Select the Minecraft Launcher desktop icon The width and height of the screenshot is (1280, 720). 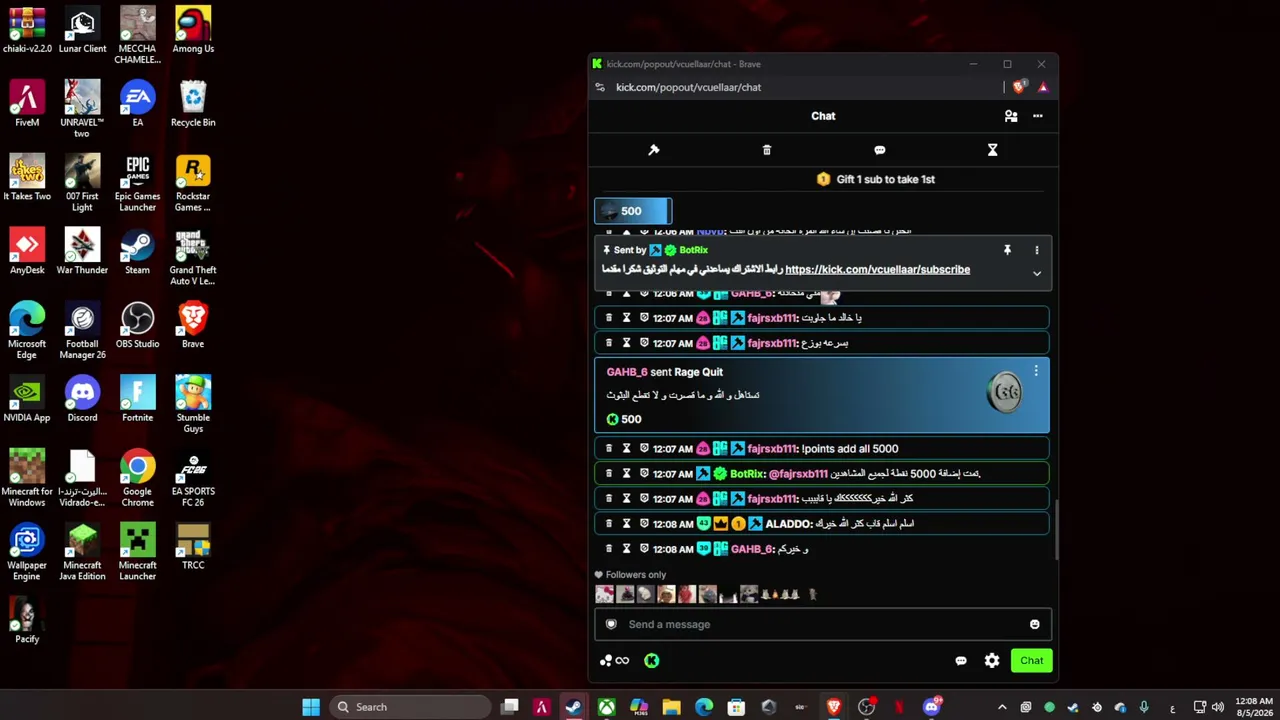(x=137, y=553)
